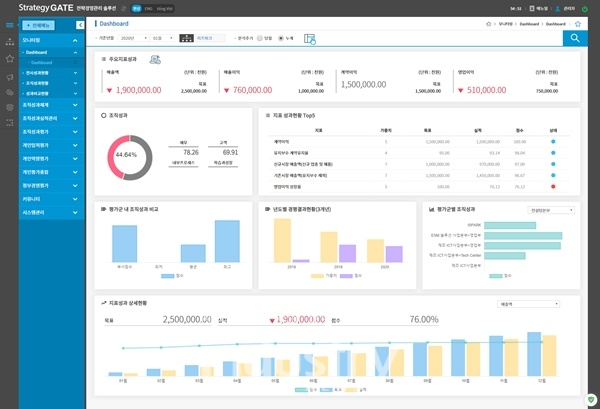
Task: Click the organization chart icon in left rail
Action: point(10,42)
